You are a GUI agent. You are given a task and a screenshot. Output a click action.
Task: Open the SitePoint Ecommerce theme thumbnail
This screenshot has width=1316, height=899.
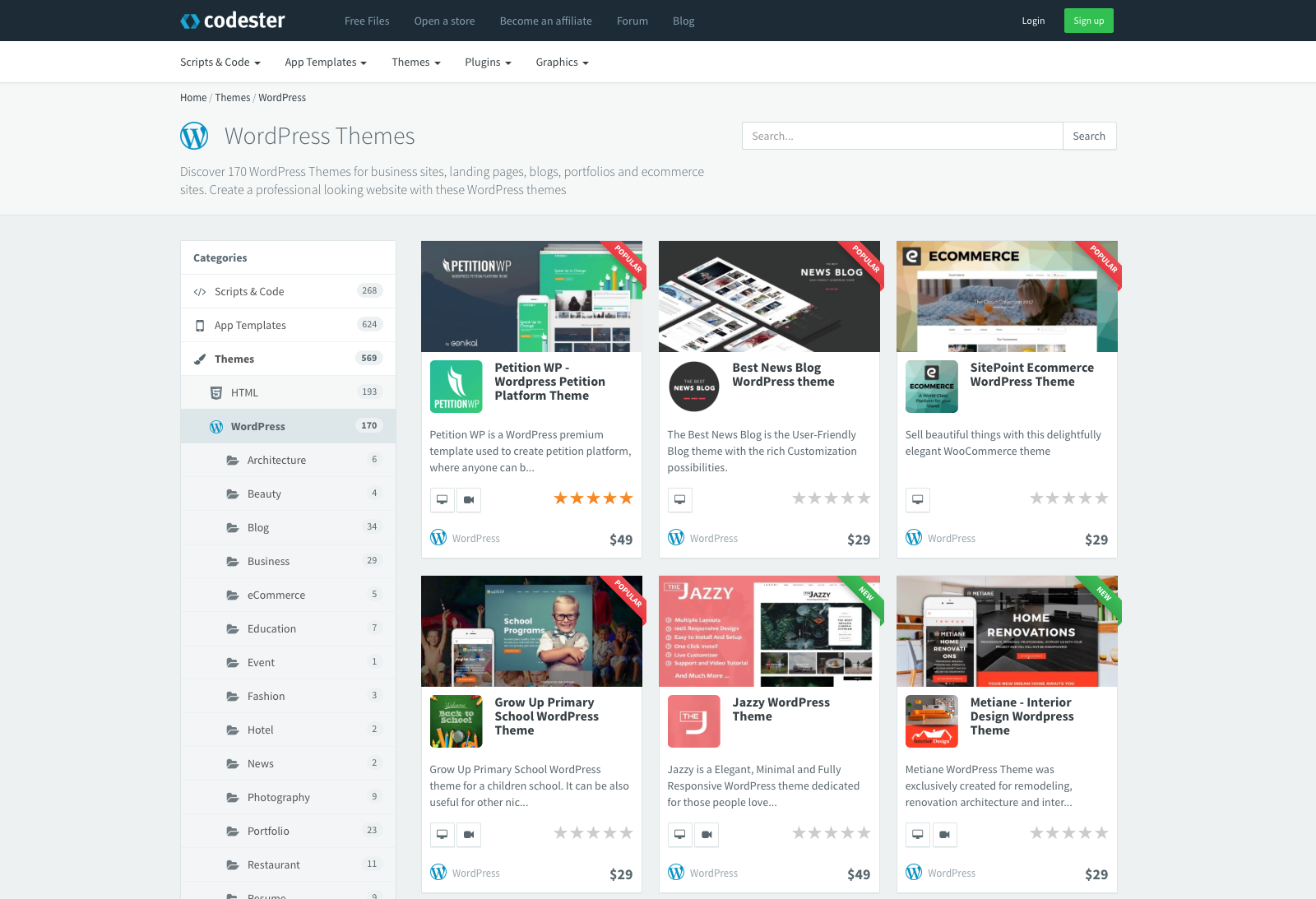point(931,386)
